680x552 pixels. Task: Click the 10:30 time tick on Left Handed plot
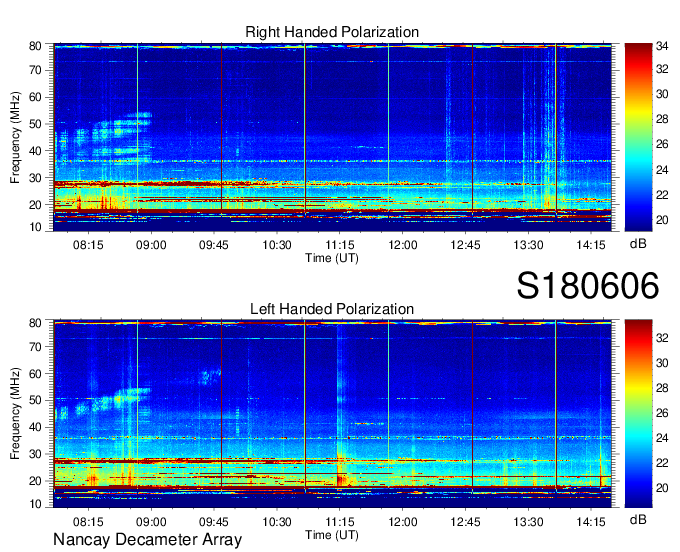coord(277,522)
